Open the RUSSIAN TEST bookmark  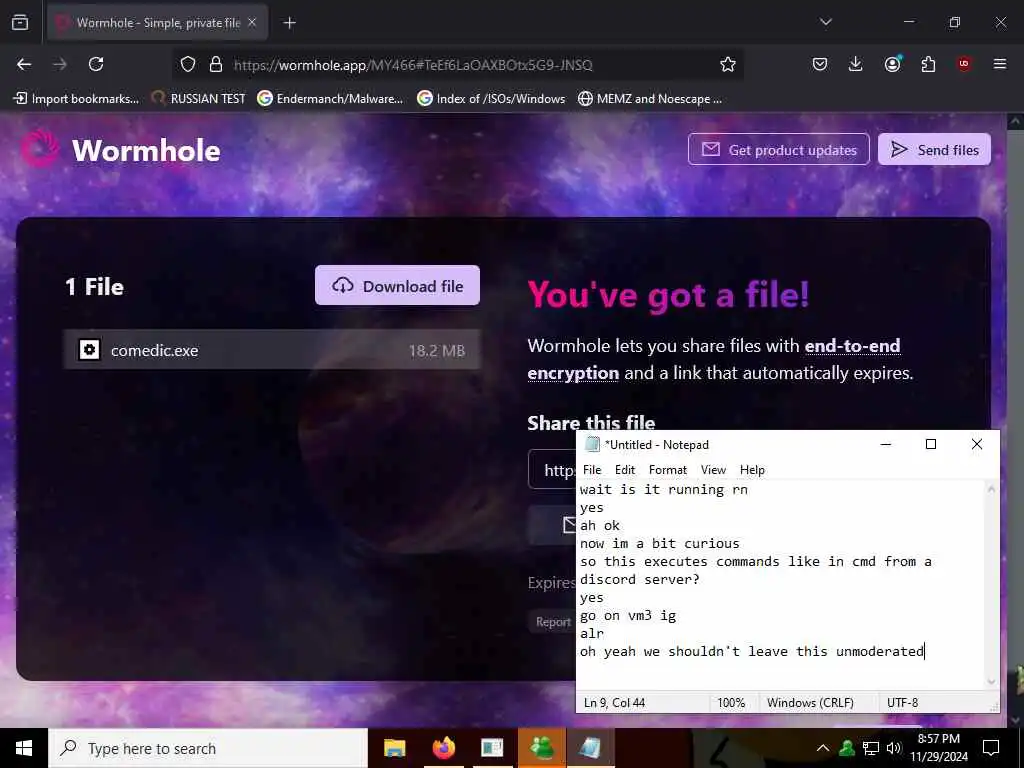(199, 99)
